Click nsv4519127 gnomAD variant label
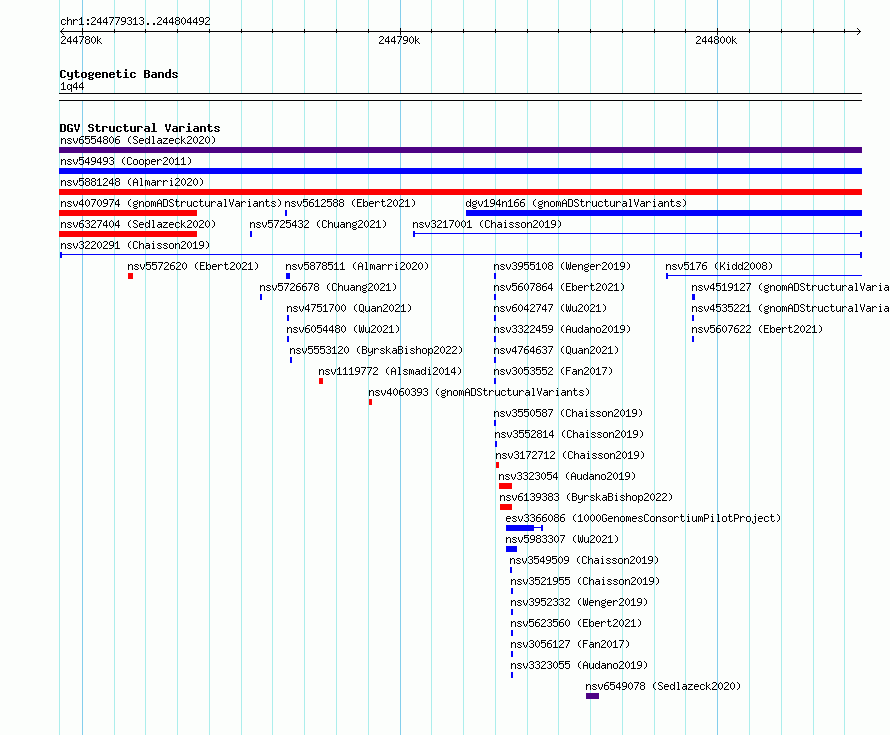The height and width of the screenshot is (735, 890). tap(790, 287)
